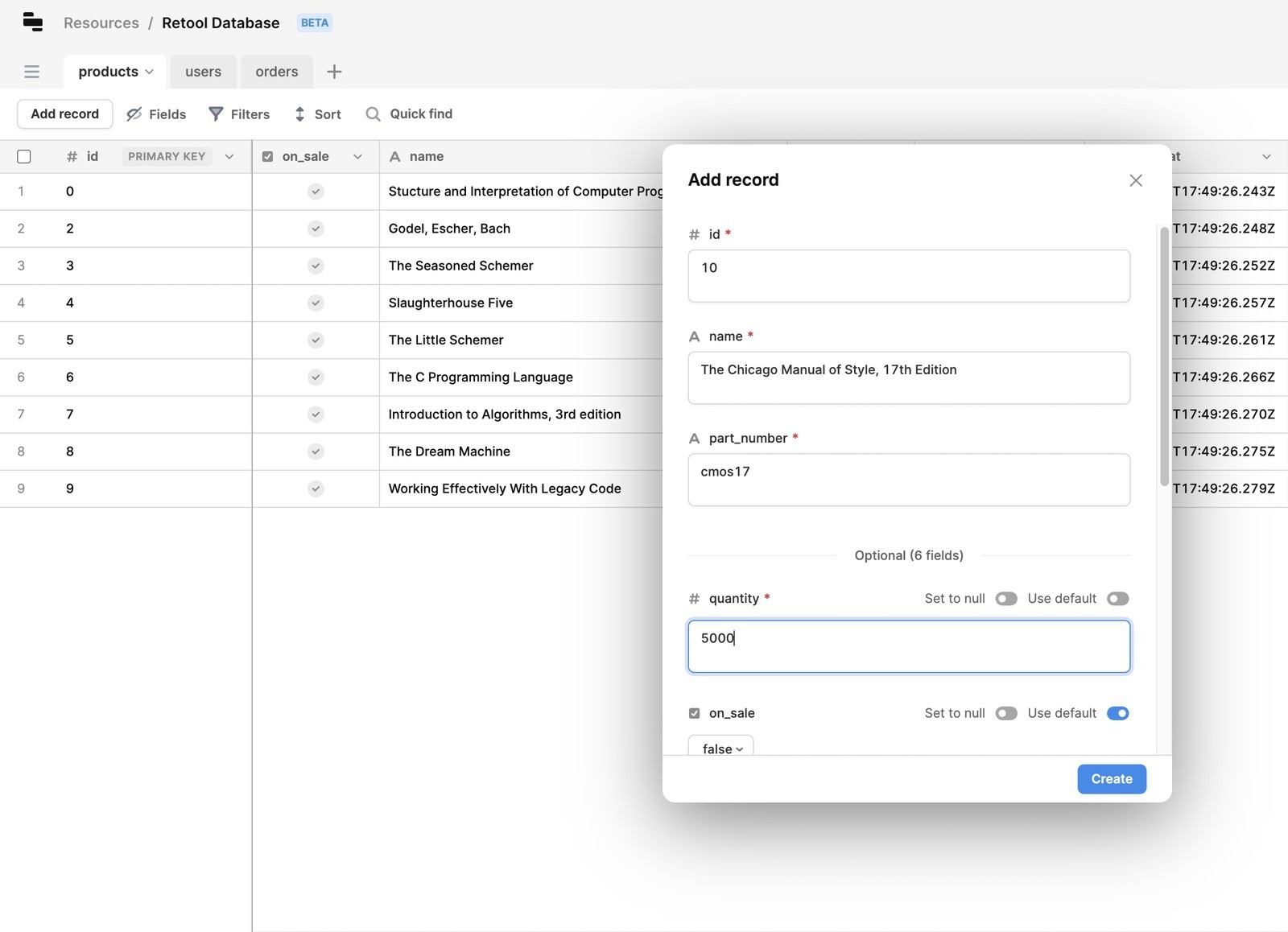This screenshot has height=932, width=1288.
Task: Click on_sale check icon for row with id 0
Action: pos(316,192)
